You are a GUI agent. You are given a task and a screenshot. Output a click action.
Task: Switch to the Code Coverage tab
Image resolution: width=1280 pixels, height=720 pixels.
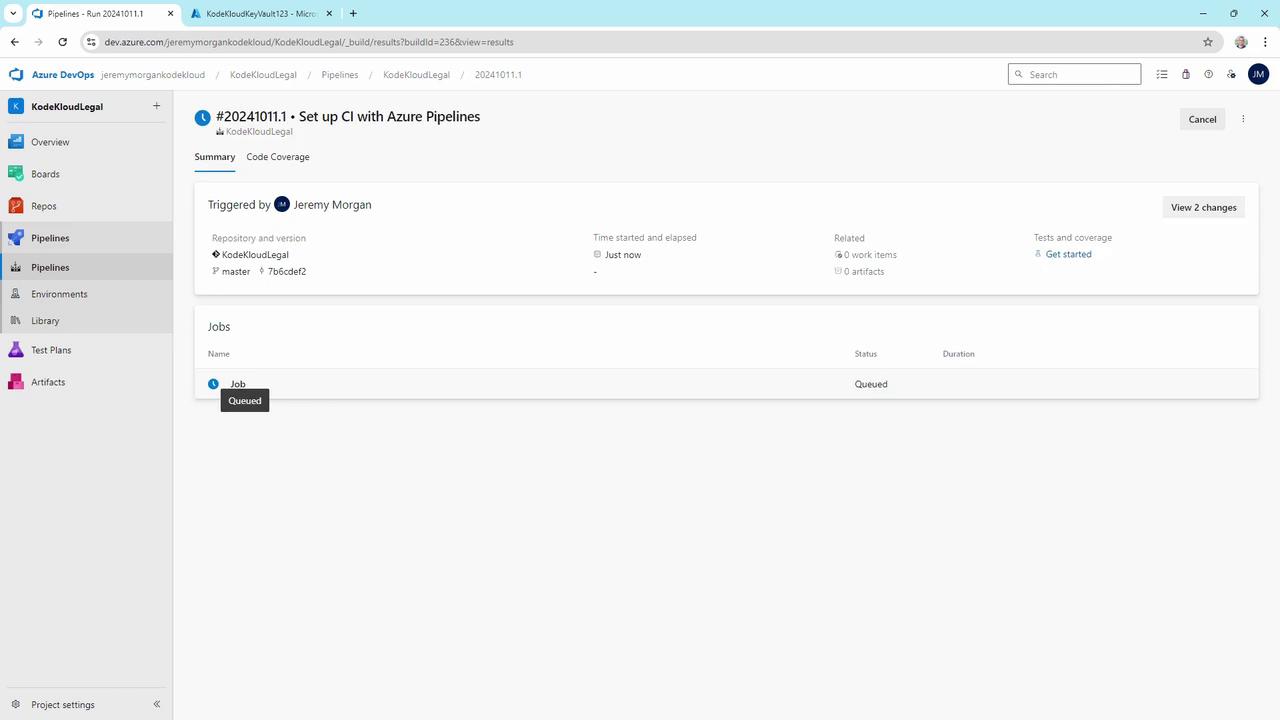(x=278, y=157)
